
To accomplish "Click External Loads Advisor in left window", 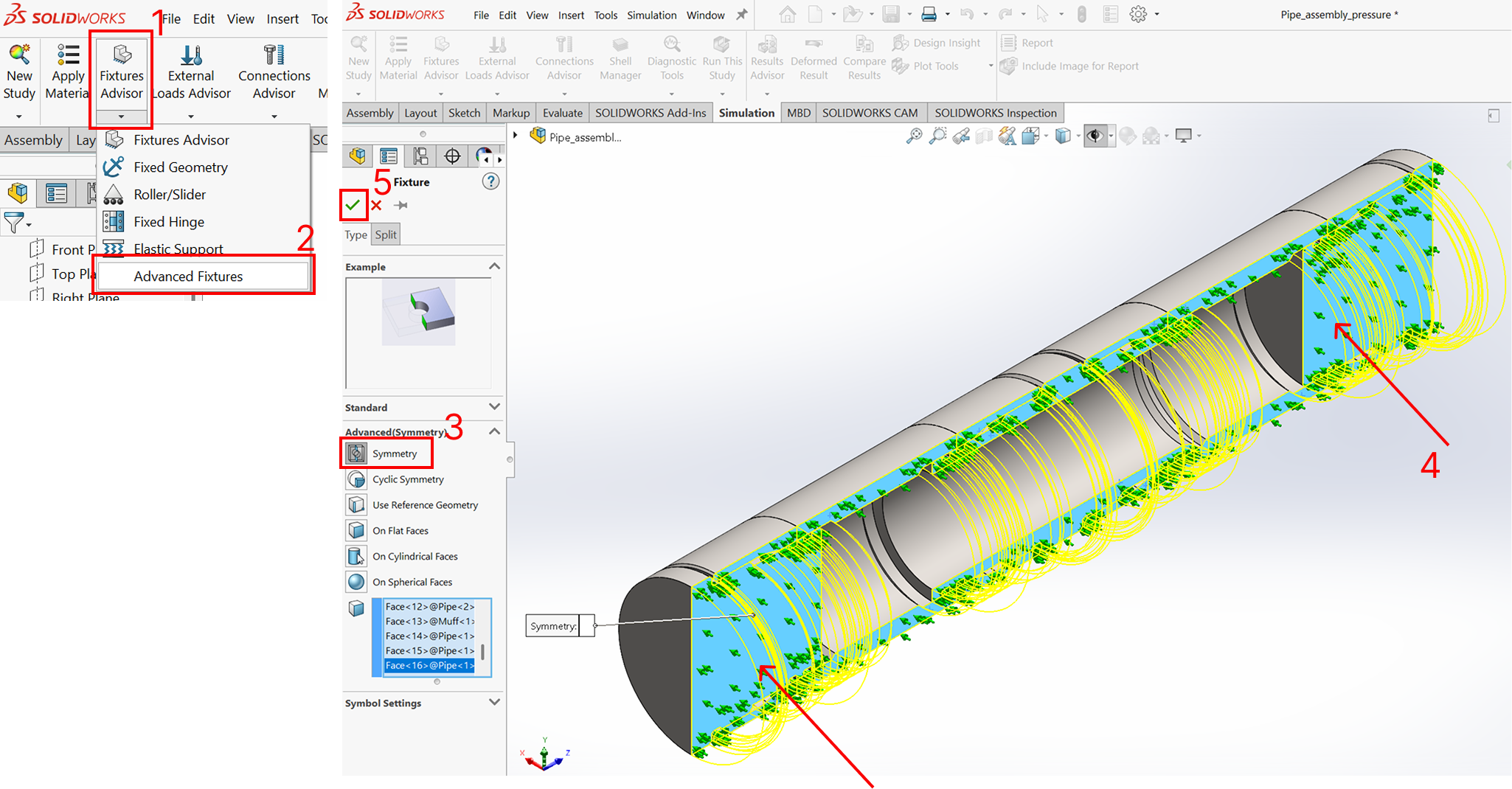I will point(191,72).
